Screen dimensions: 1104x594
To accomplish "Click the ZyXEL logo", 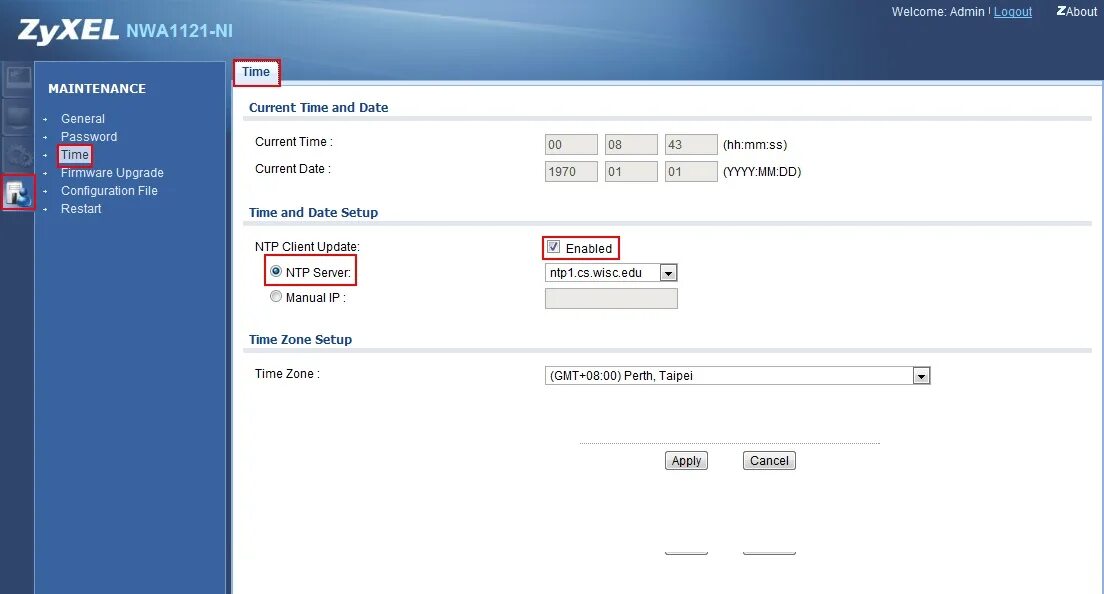I will 68,30.
